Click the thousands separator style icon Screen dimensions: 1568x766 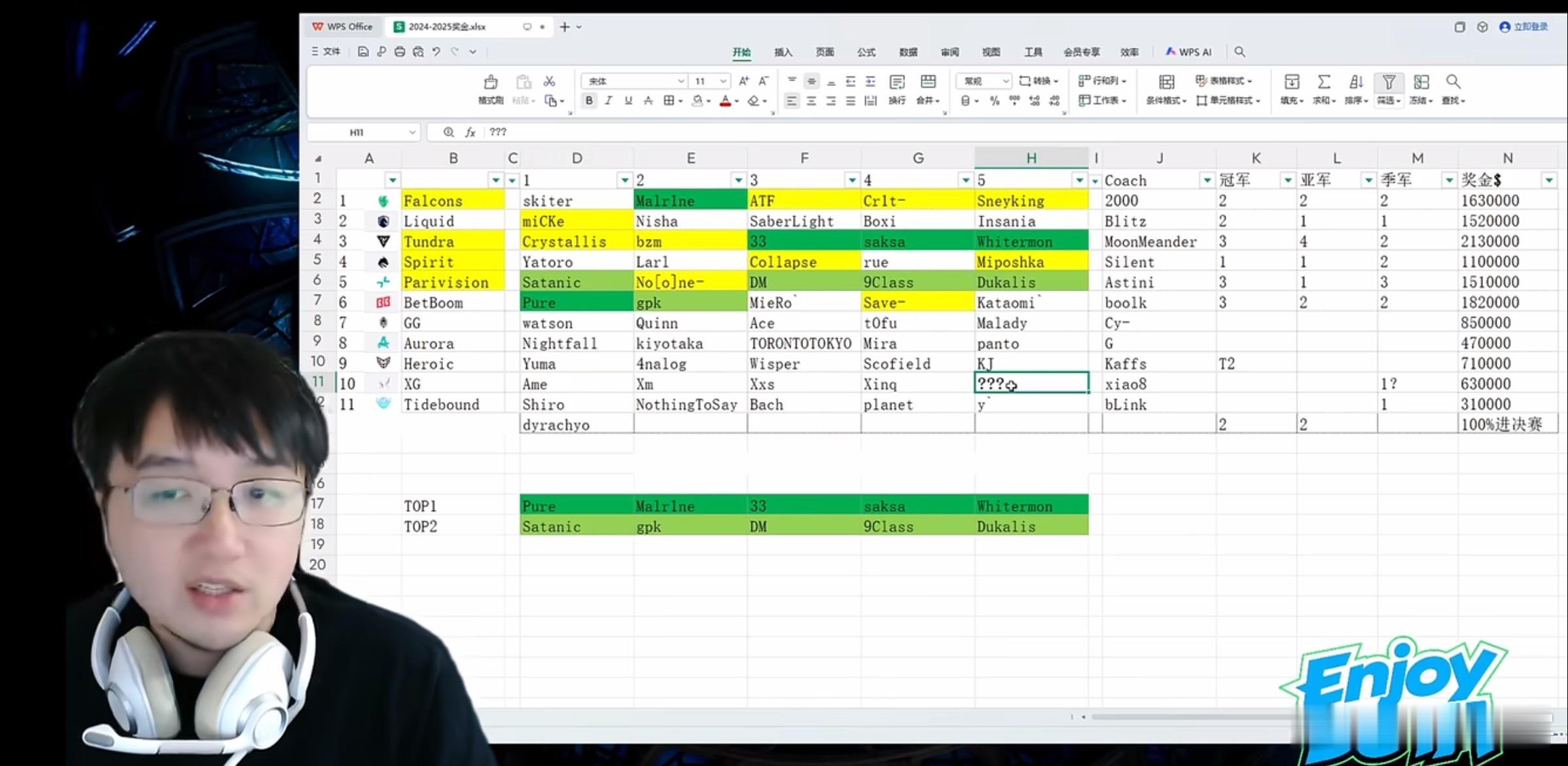pyautogui.click(x=1014, y=101)
